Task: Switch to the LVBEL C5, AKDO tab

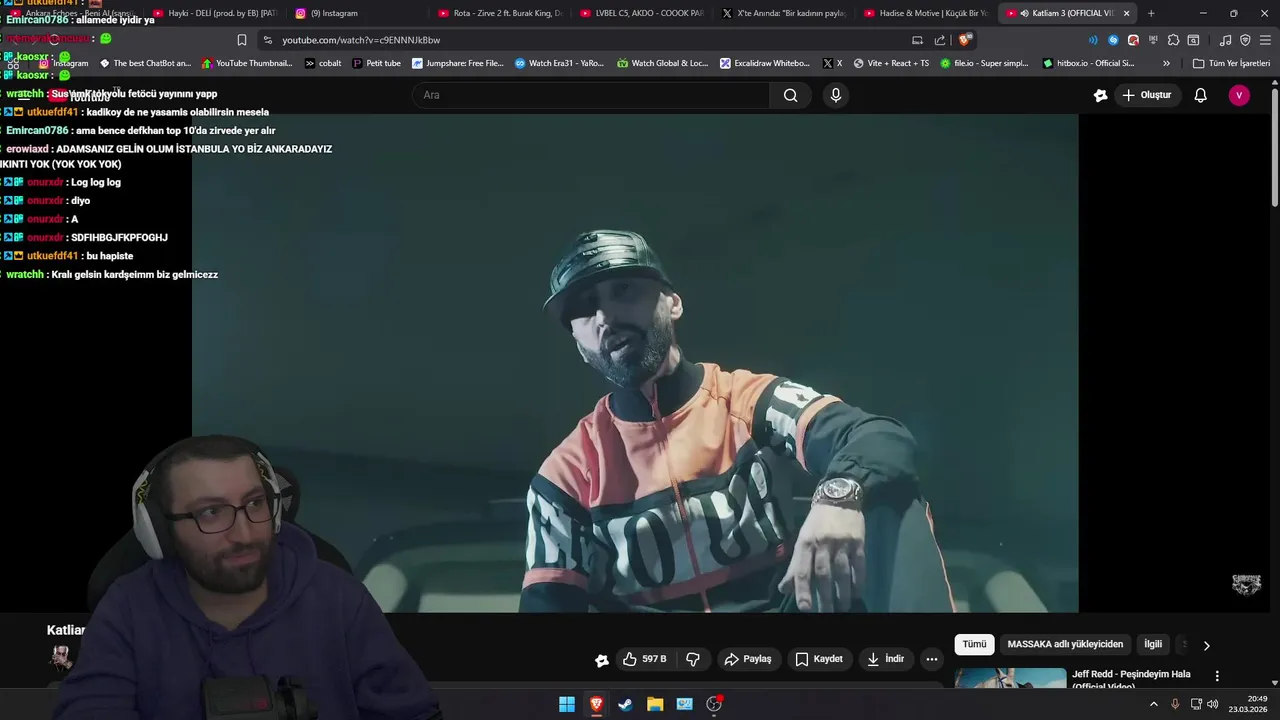Action: [642, 13]
